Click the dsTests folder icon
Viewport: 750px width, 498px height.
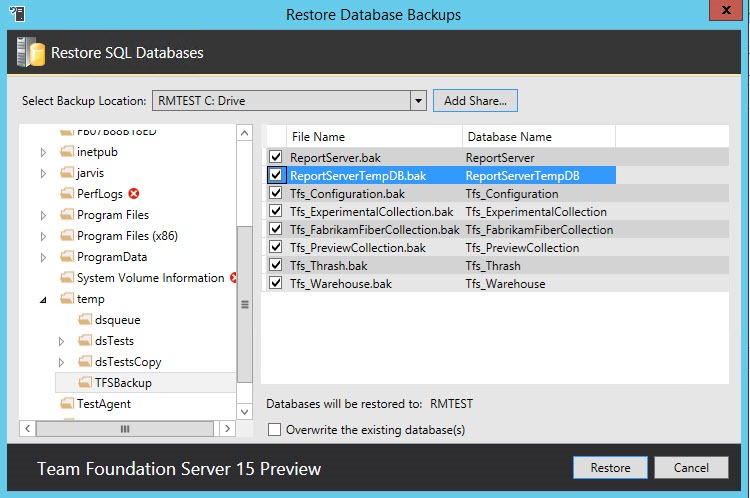(85, 341)
